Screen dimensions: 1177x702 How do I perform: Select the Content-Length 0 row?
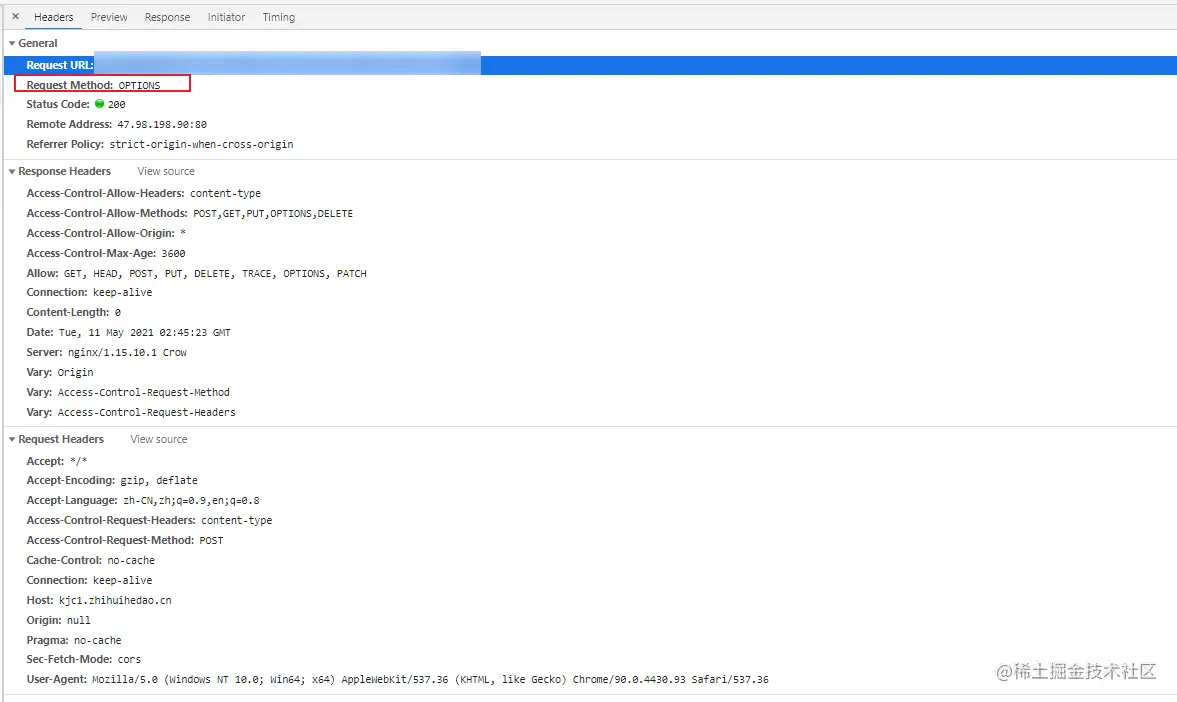74,312
